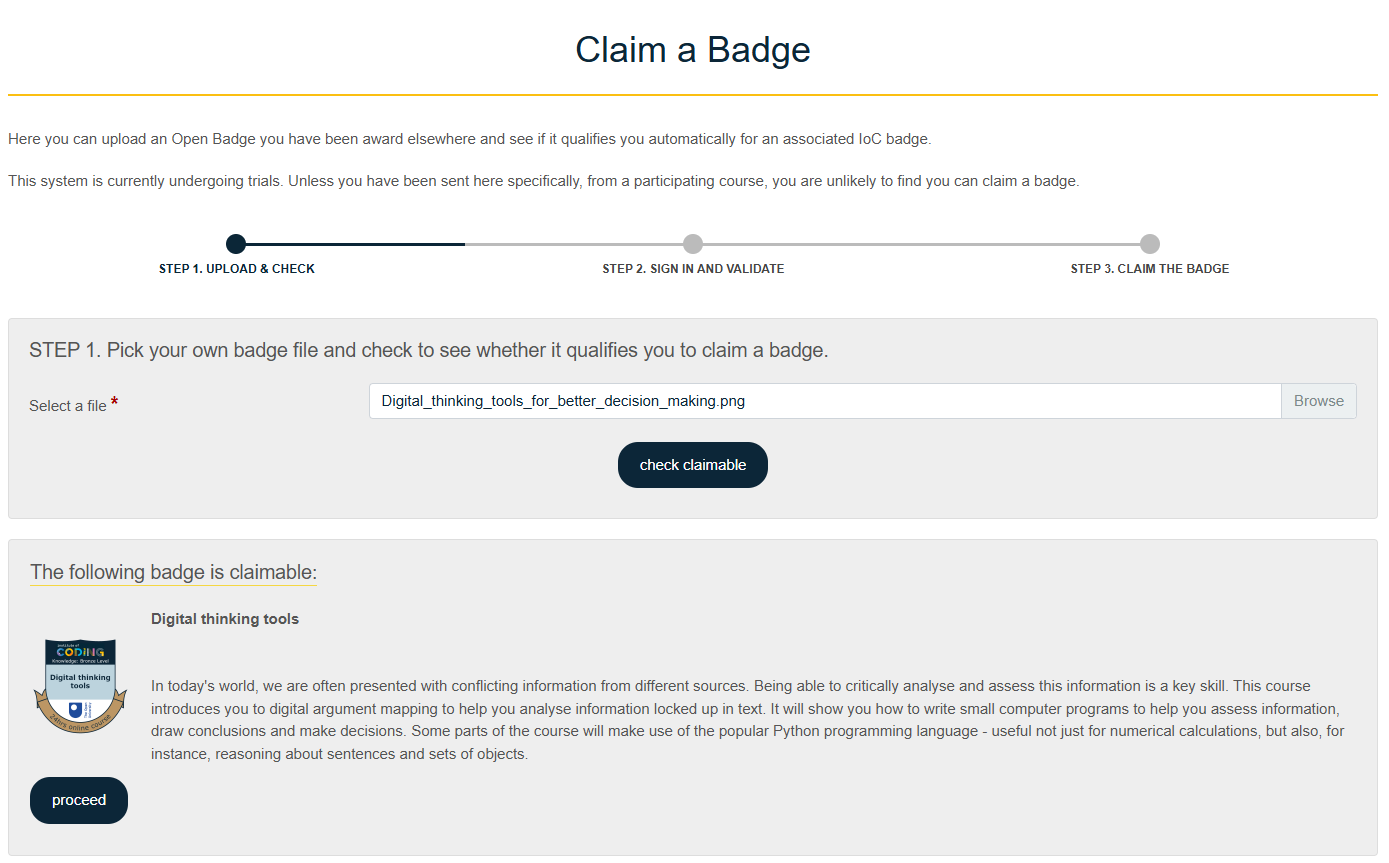Click the Step 1 progress circle
Image resolution: width=1389 pixels, height=863 pixels.
(236, 244)
